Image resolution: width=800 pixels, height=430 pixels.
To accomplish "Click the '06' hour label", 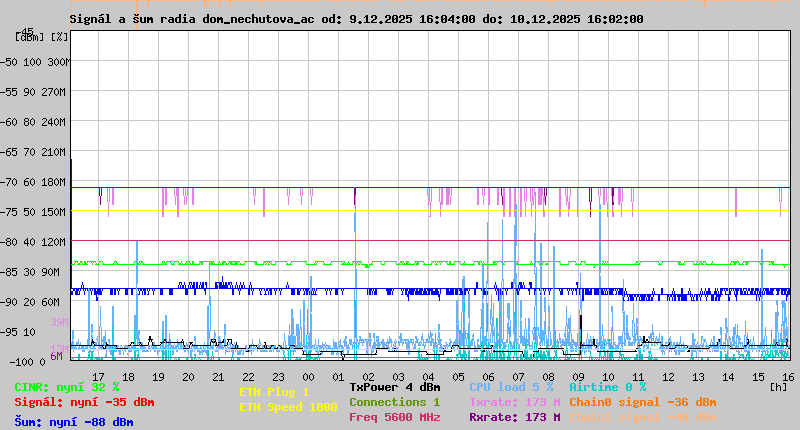I will [x=488, y=377].
